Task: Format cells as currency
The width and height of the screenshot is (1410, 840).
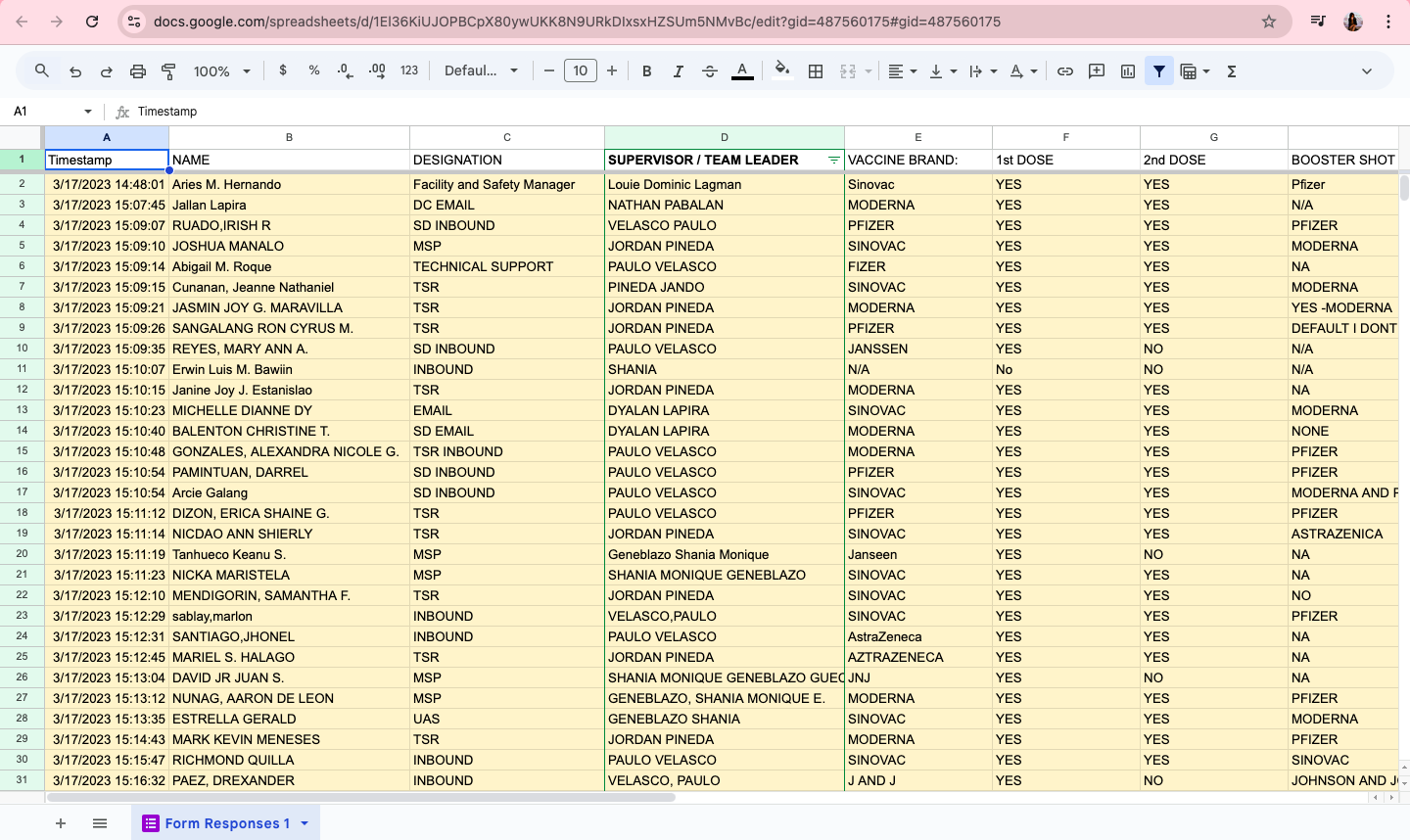Action: 283,70
